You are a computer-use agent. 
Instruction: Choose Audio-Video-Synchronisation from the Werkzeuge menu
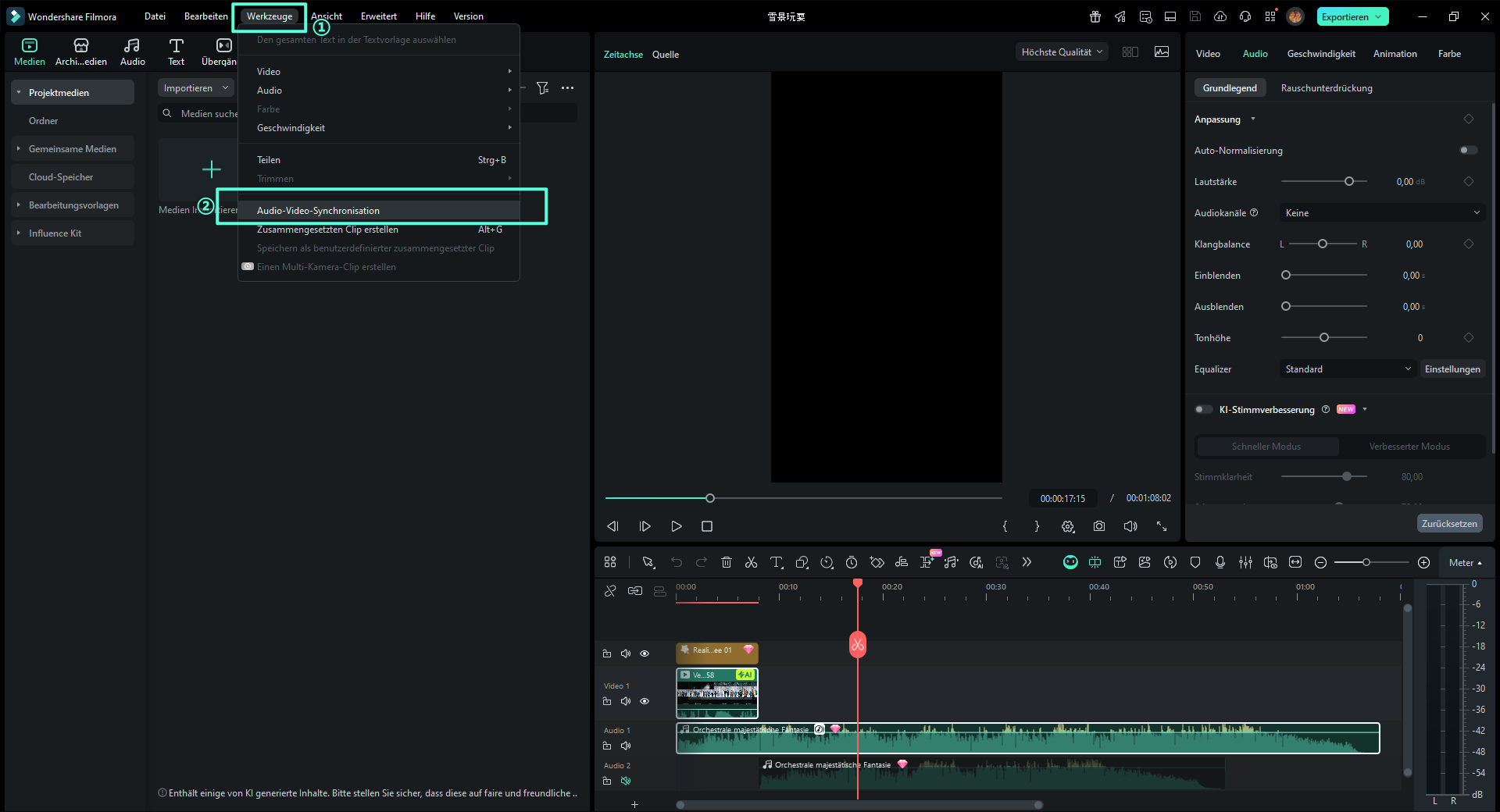pyautogui.click(x=318, y=210)
